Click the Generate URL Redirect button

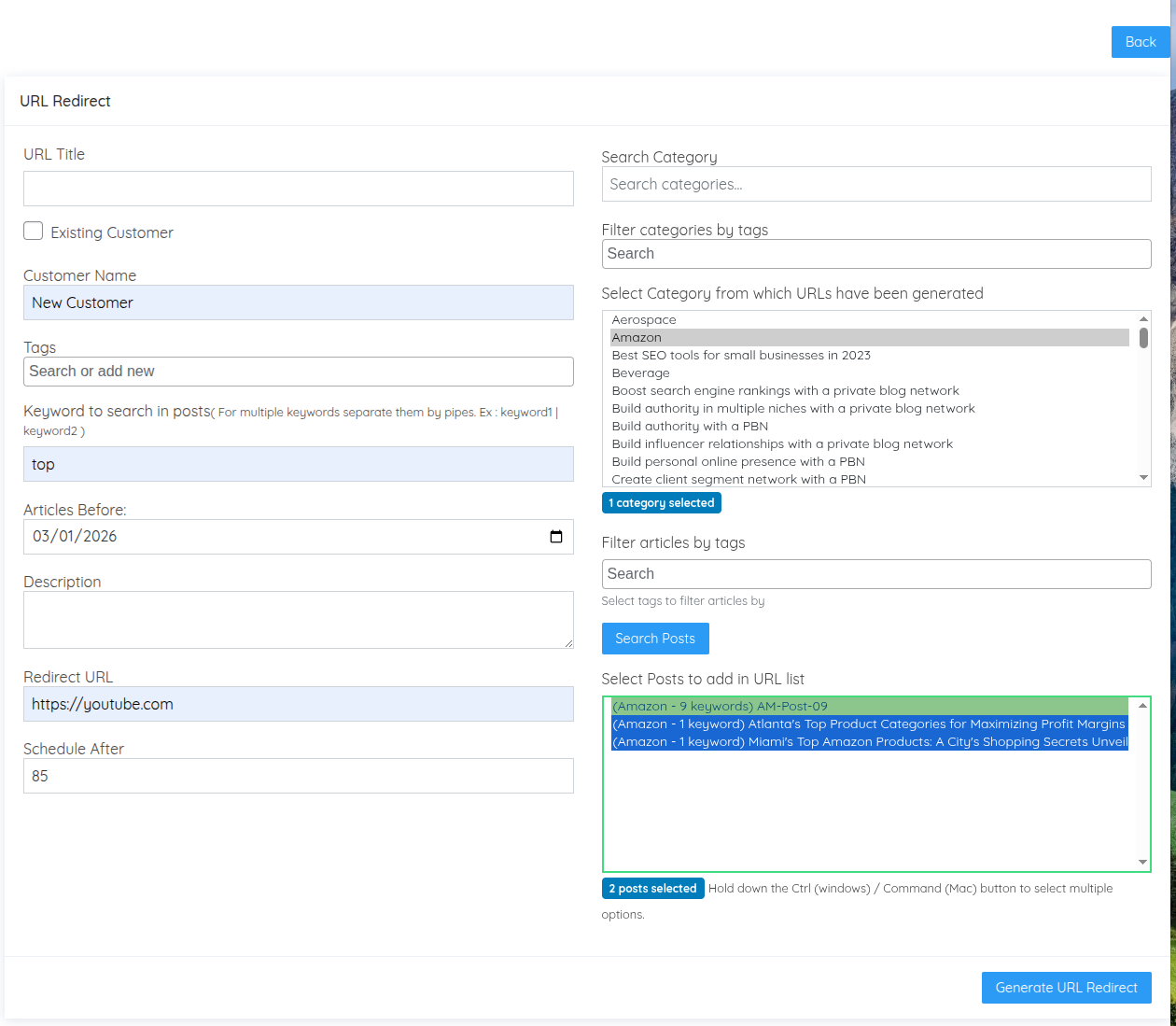tap(1066, 988)
